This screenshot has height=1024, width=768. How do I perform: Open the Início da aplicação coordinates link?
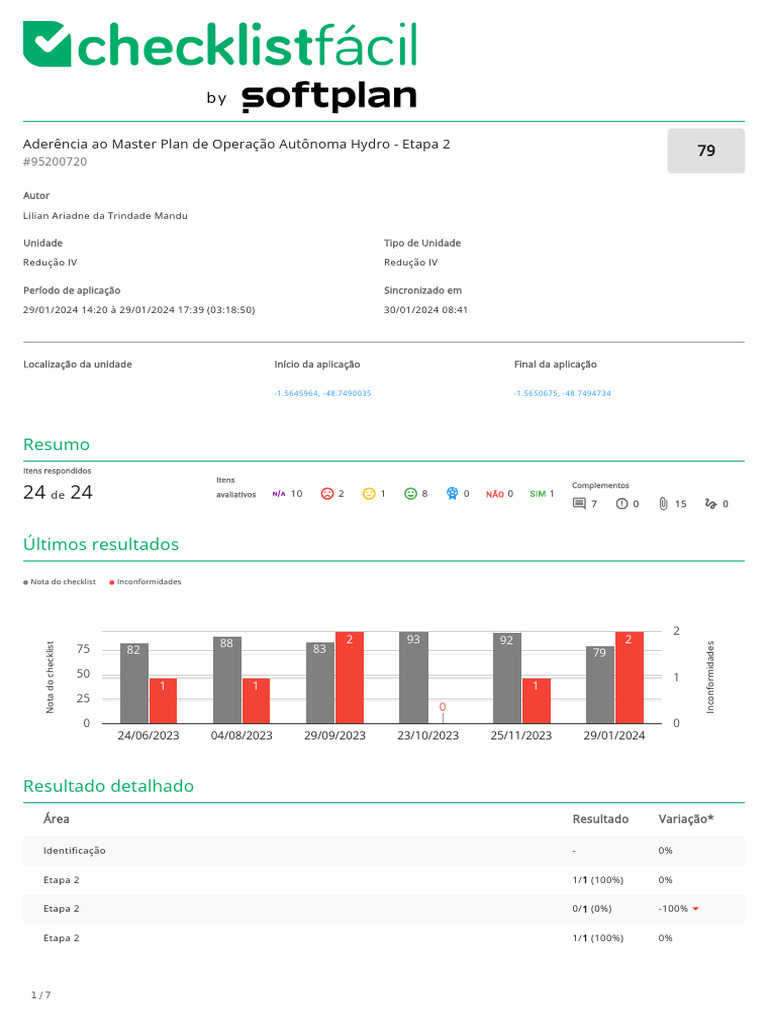click(x=323, y=393)
